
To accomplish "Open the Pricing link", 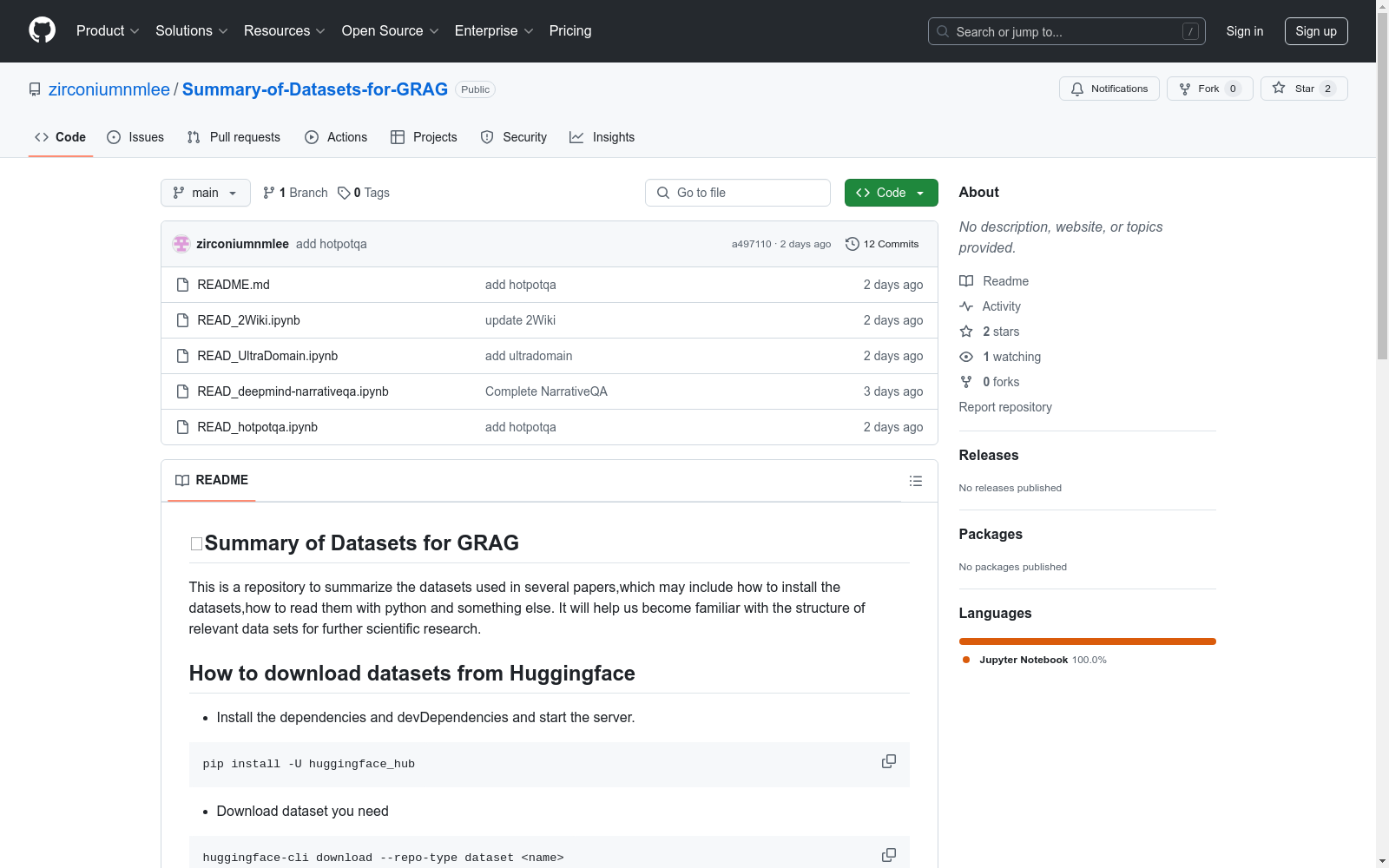I will coord(570,31).
